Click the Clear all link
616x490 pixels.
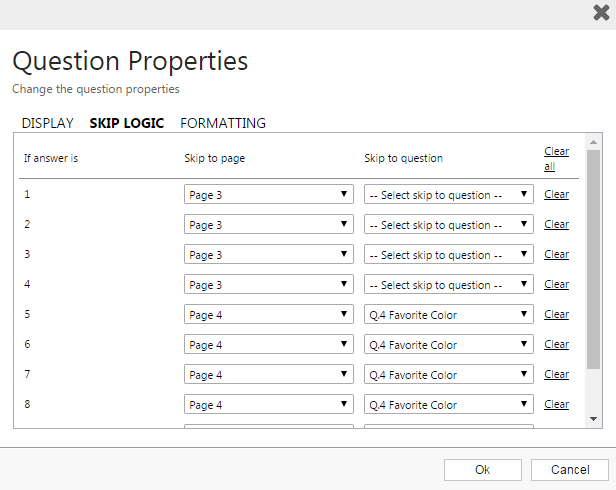coord(556,159)
